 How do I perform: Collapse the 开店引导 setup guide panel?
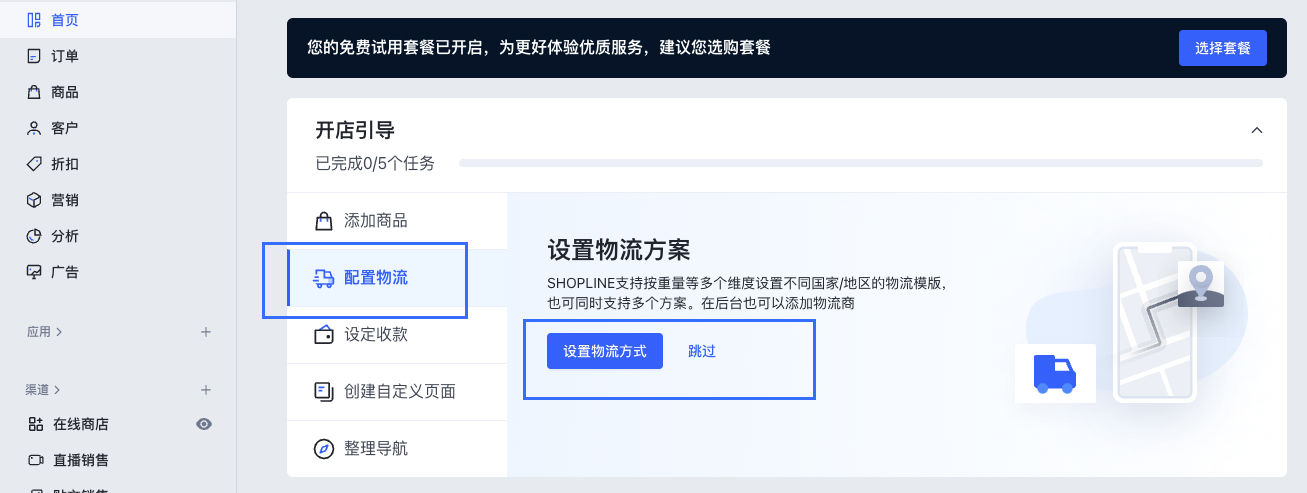[x=1257, y=130]
